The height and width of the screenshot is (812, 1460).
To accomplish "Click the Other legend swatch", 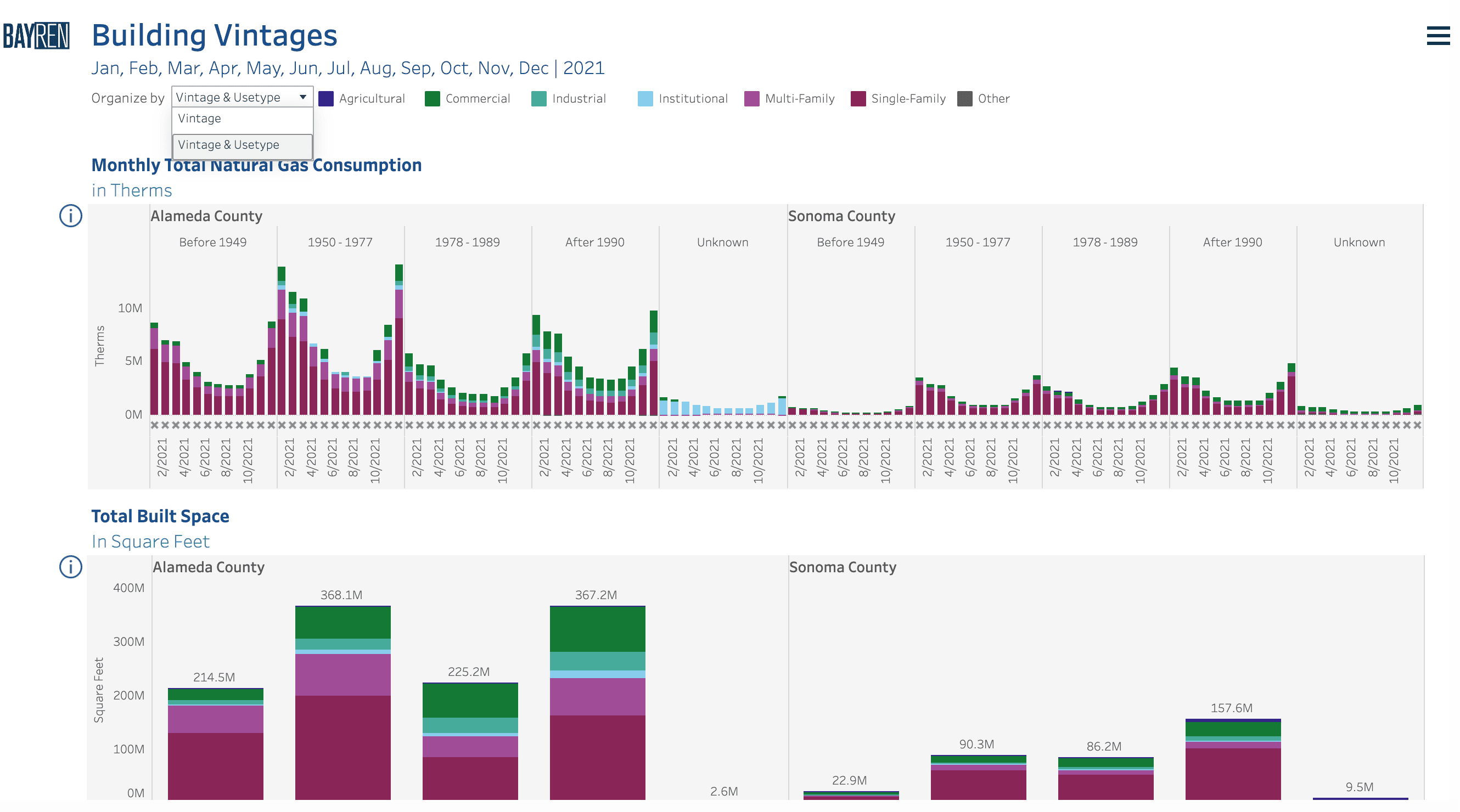I will [965, 99].
